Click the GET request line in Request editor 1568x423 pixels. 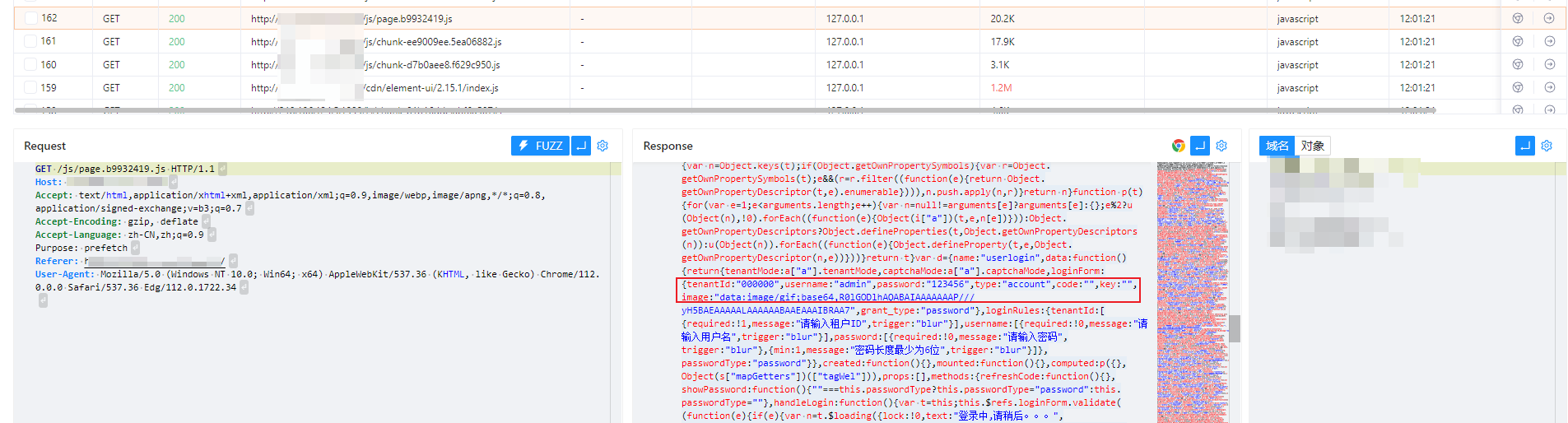click(x=124, y=169)
